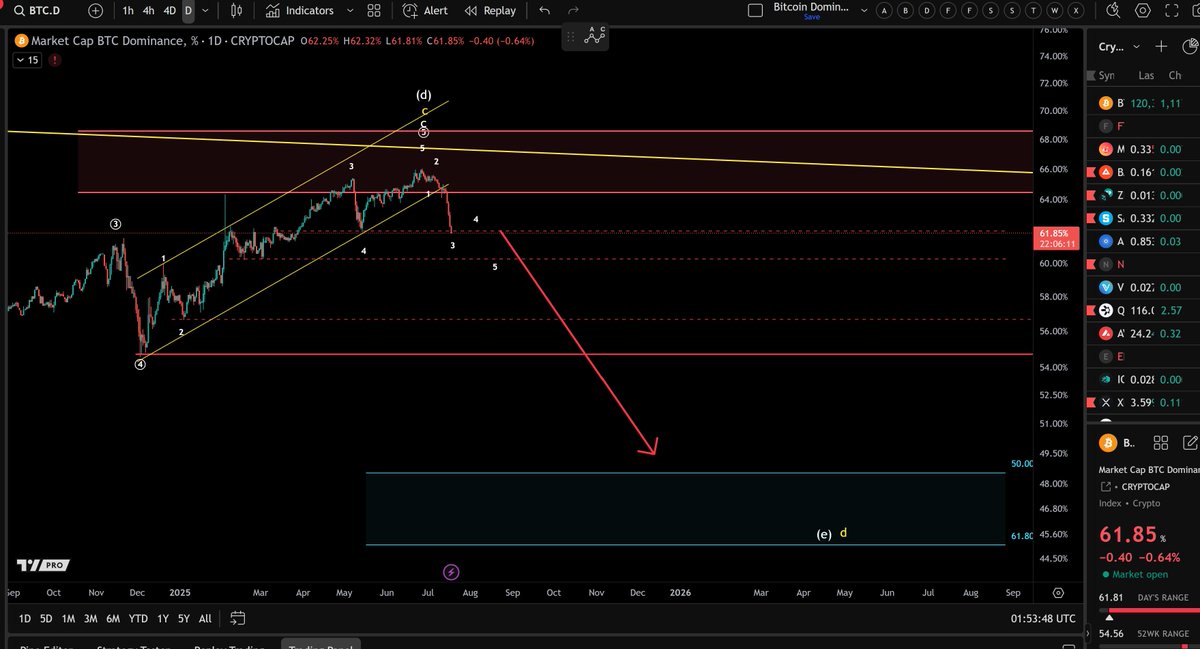
Task: Set date range to YTD
Action: [x=139, y=618]
